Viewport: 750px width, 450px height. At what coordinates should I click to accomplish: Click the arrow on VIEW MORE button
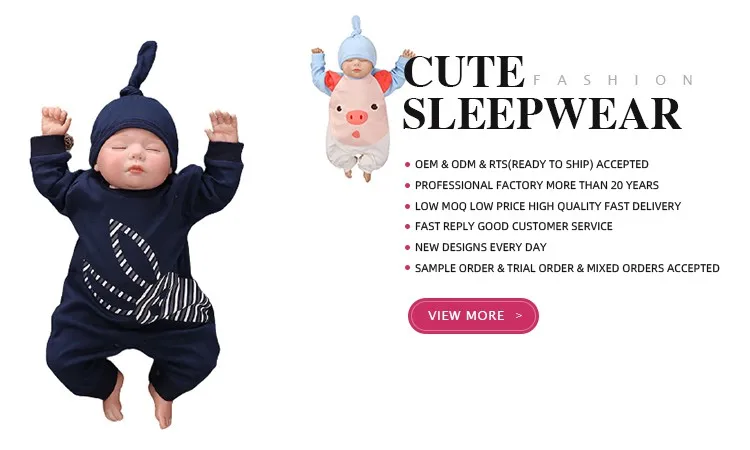(x=519, y=316)
